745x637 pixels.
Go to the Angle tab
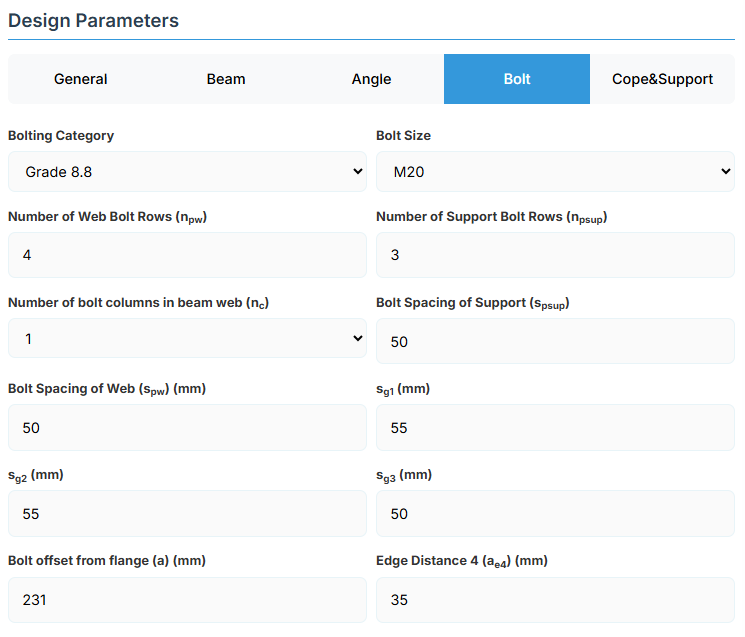tap(371, 79)
